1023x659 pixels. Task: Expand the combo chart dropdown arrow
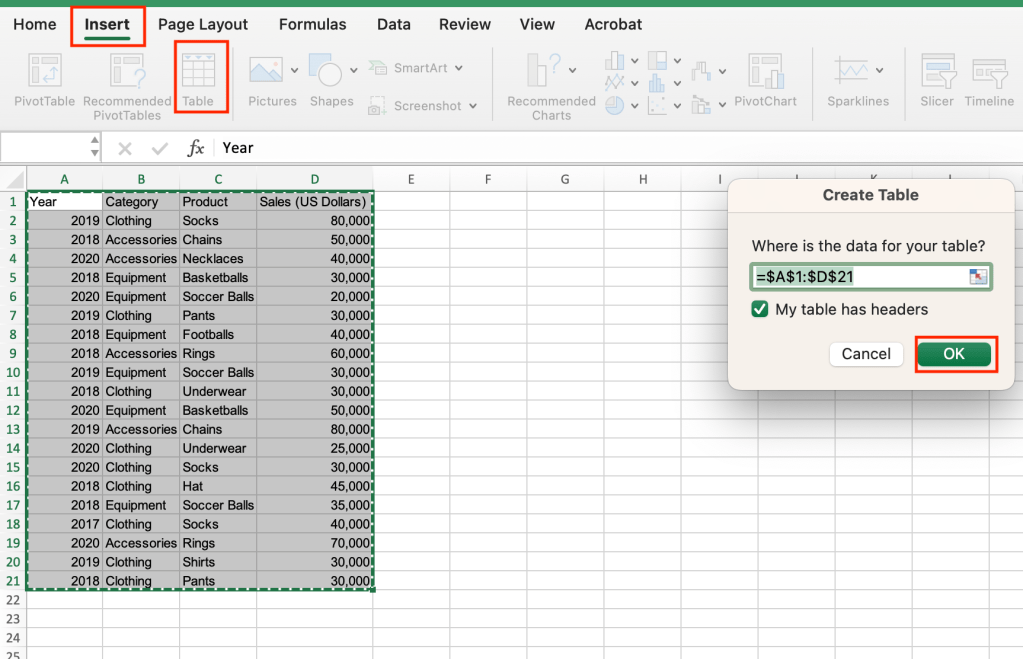pyautogui.click(x=722, y=104)
